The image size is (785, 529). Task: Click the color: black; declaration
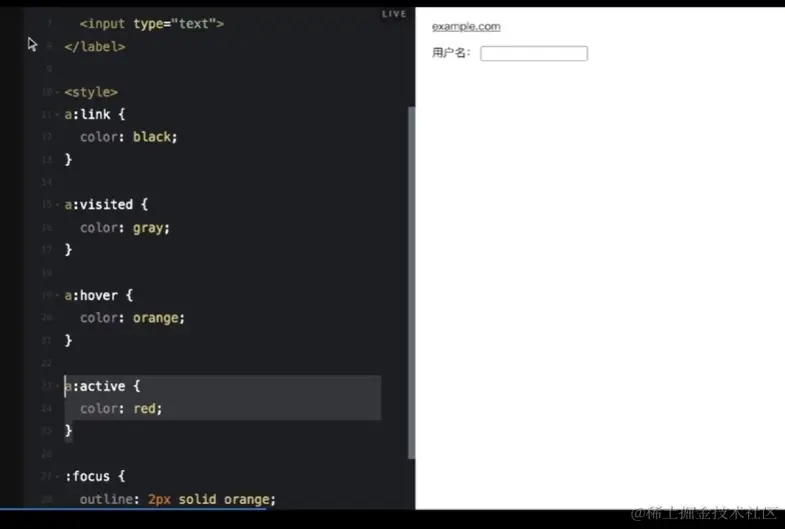point(128,137)
